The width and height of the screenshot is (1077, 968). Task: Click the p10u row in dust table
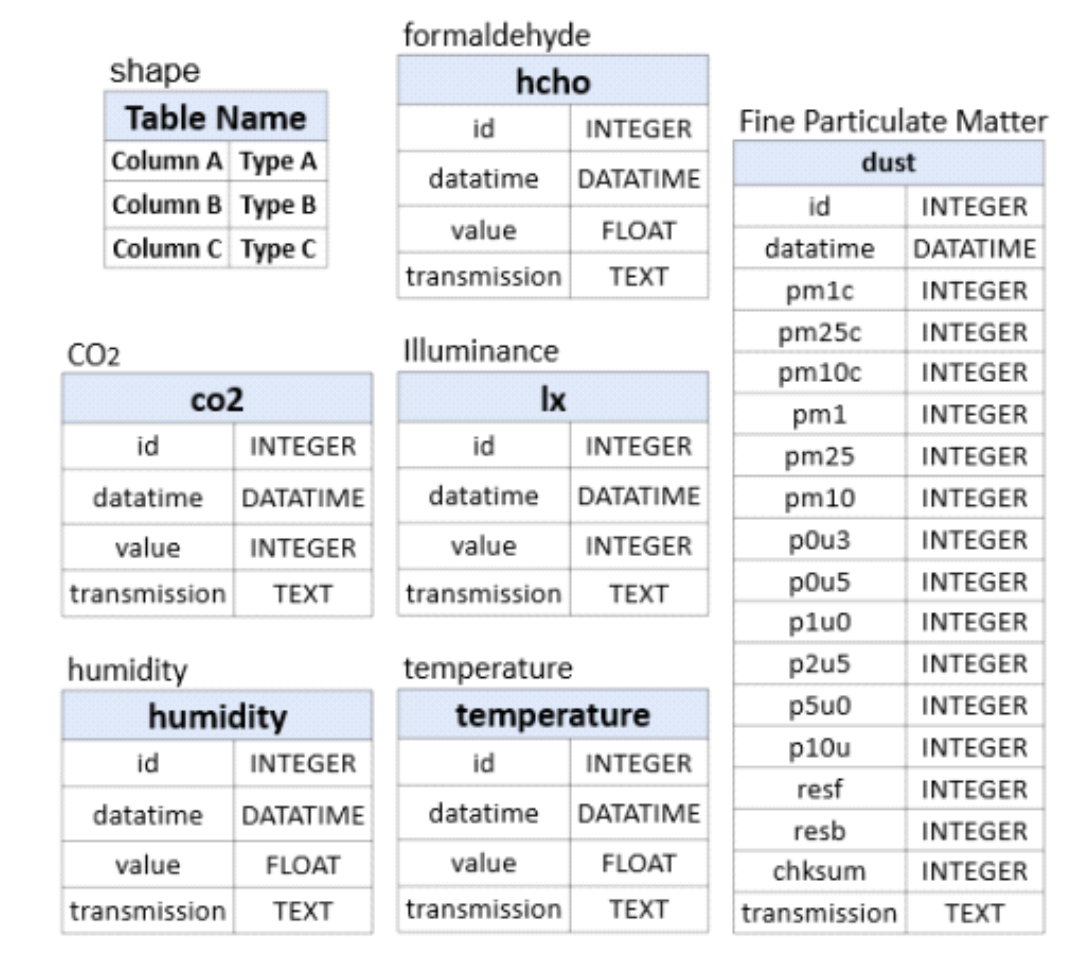(889, 747)
